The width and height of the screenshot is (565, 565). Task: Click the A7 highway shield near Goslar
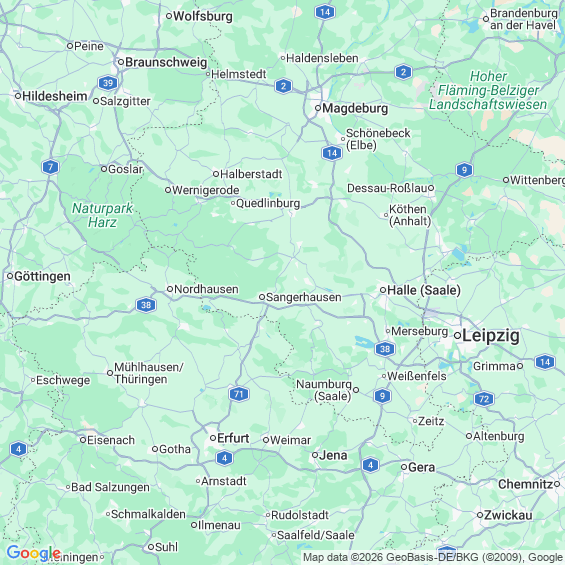(50, 167)
